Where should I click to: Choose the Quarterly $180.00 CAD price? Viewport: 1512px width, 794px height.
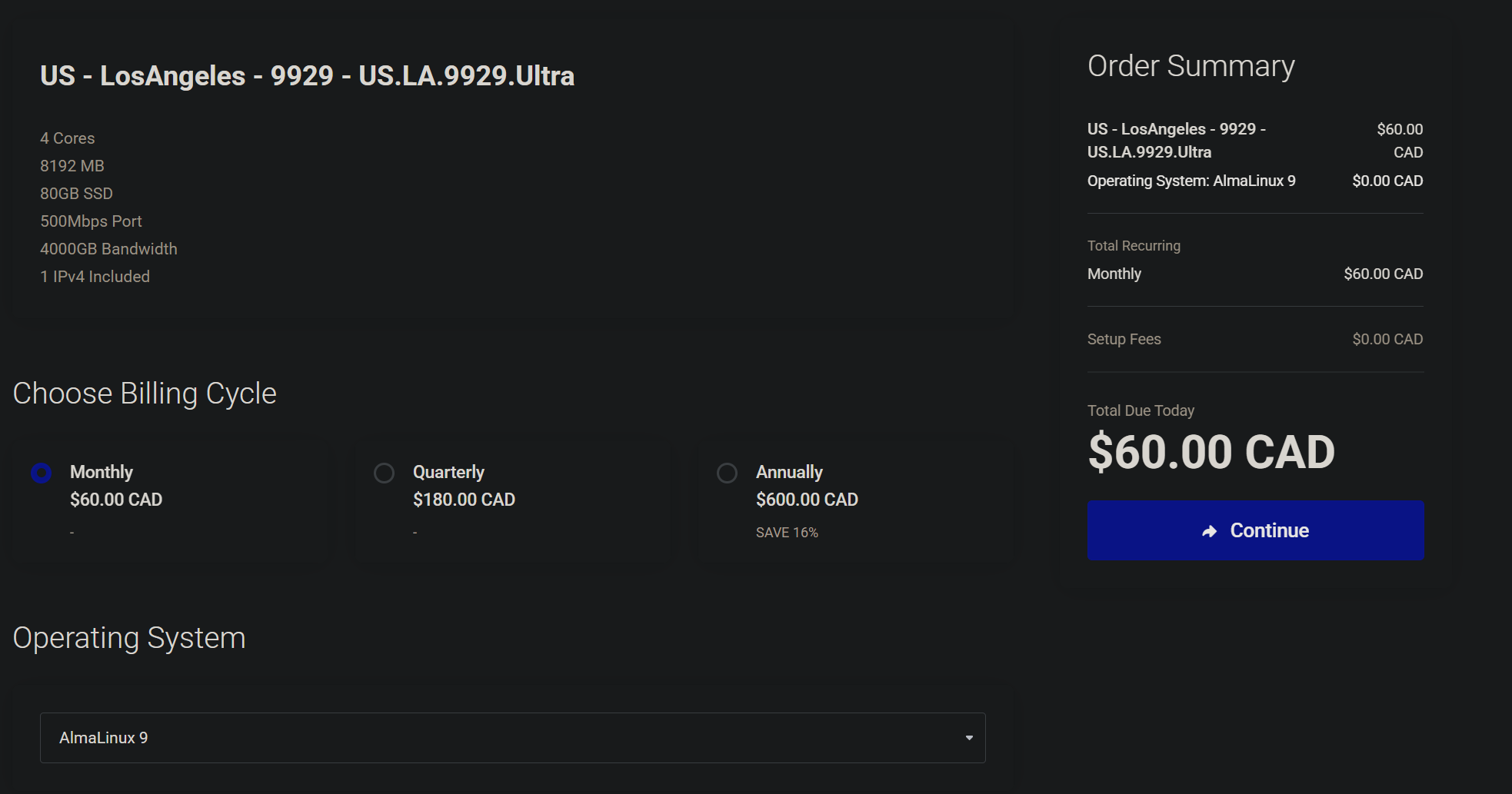point(464,500)
